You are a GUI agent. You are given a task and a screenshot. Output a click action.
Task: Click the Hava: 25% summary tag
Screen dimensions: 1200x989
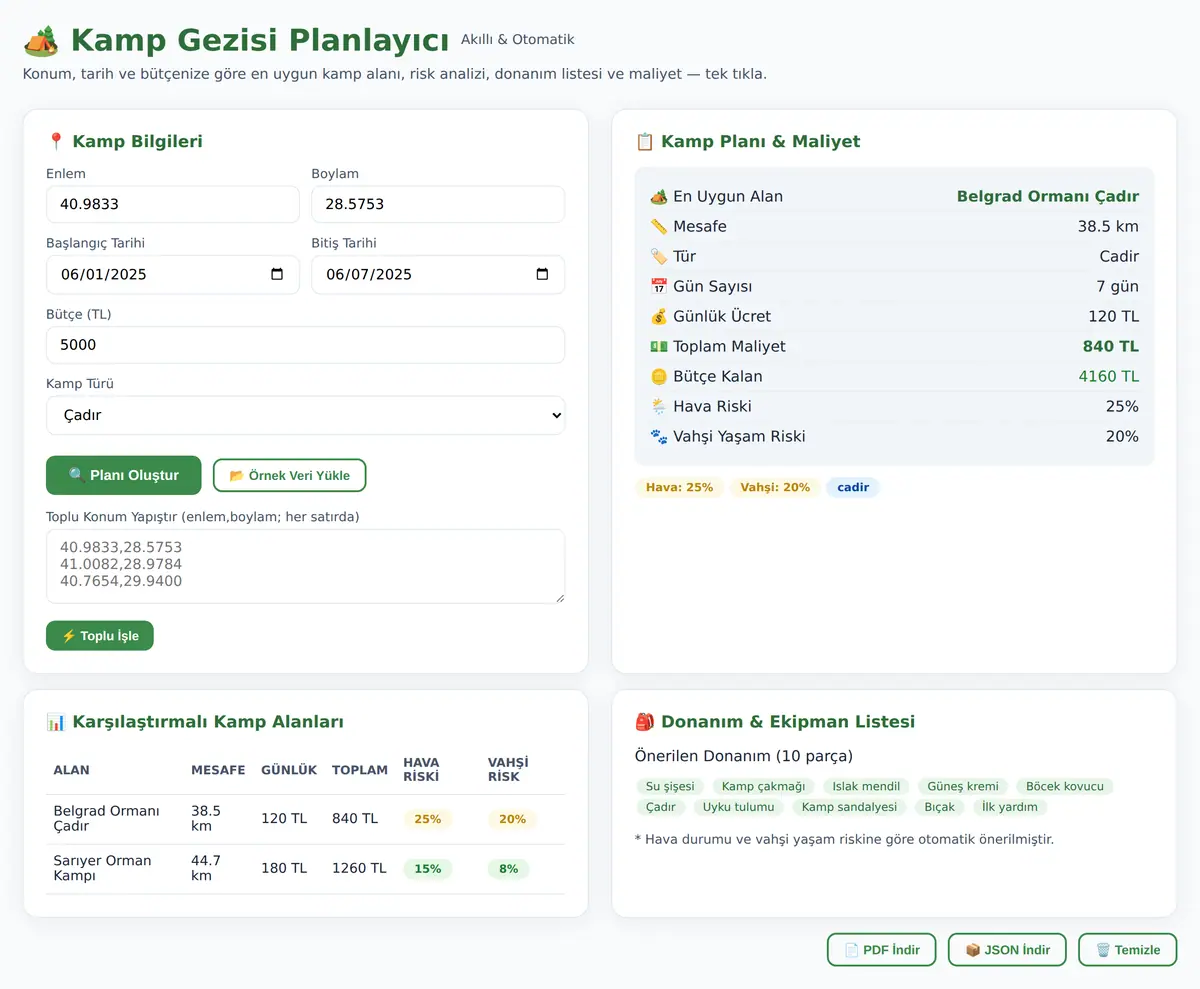(680, 488)
